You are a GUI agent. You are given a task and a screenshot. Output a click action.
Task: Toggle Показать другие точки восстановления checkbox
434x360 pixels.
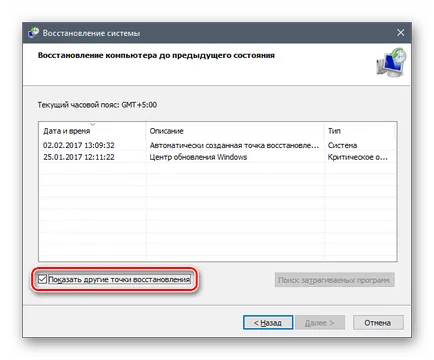(x=42, y=279)
